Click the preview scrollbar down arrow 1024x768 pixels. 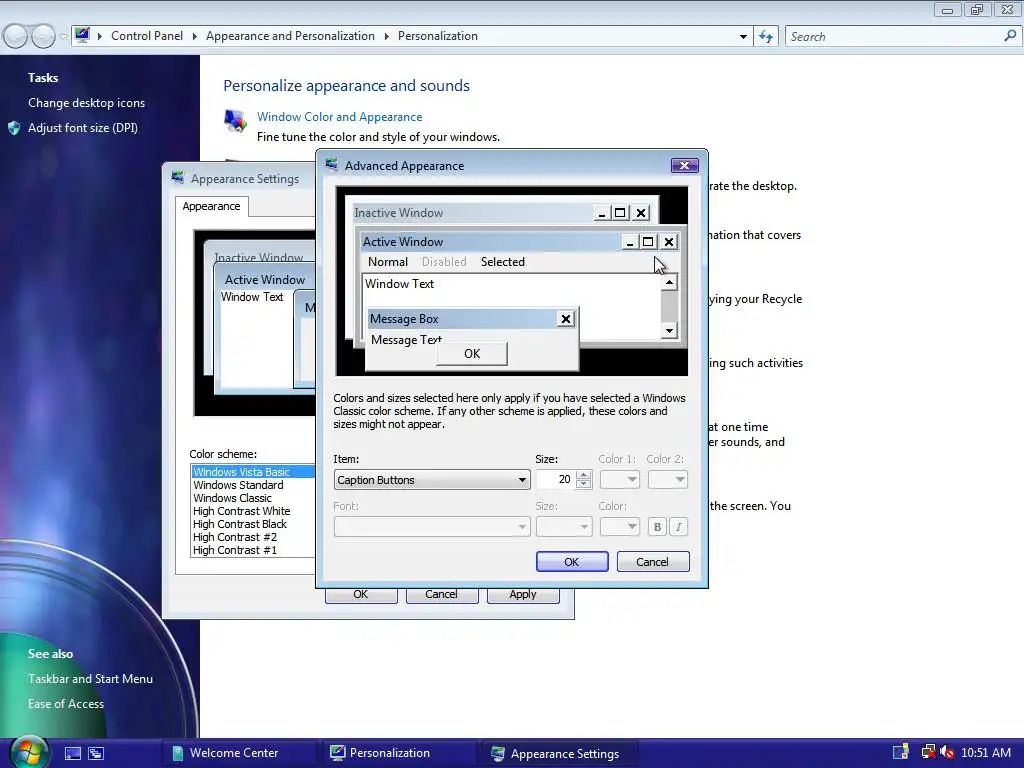(669, 330)
